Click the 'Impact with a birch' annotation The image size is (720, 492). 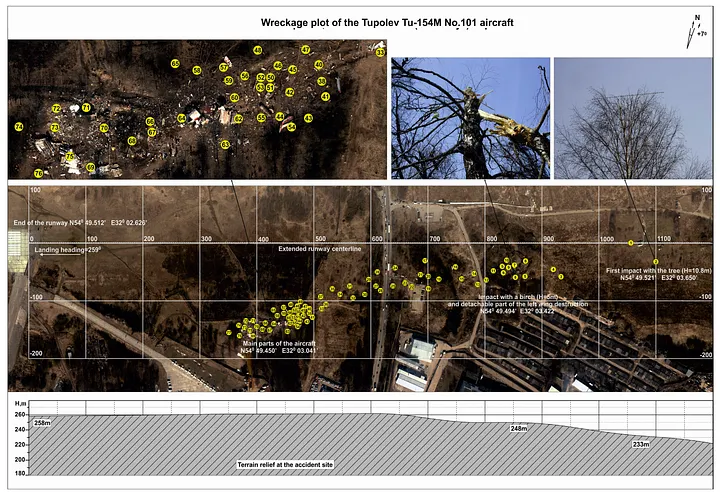point(518,304)
